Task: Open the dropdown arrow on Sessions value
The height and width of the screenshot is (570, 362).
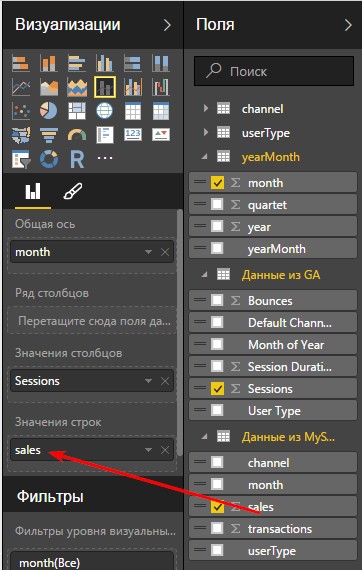Action: (148, 381)
